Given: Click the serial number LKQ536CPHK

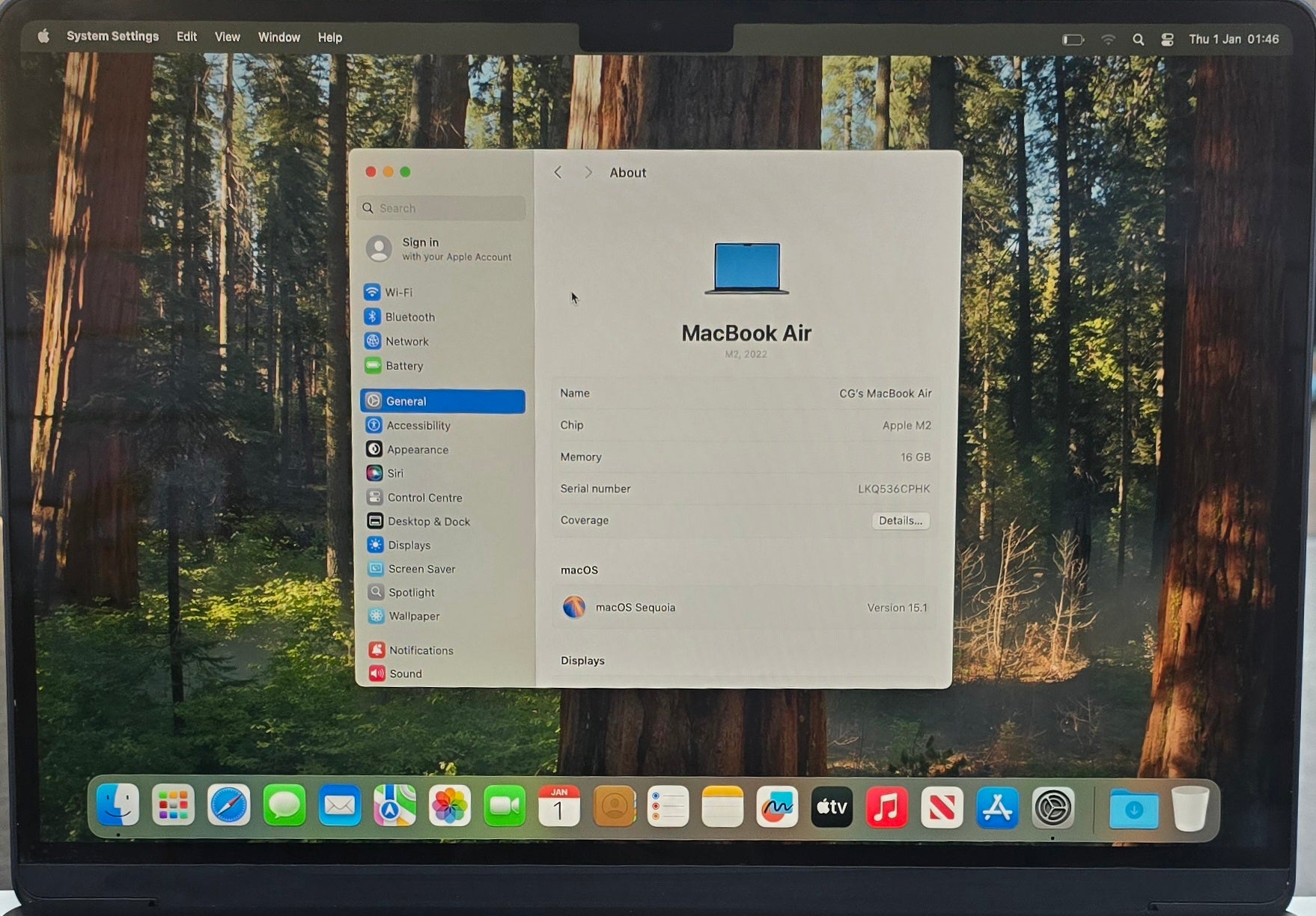Looking at the screenshot, I should point(894,489).
